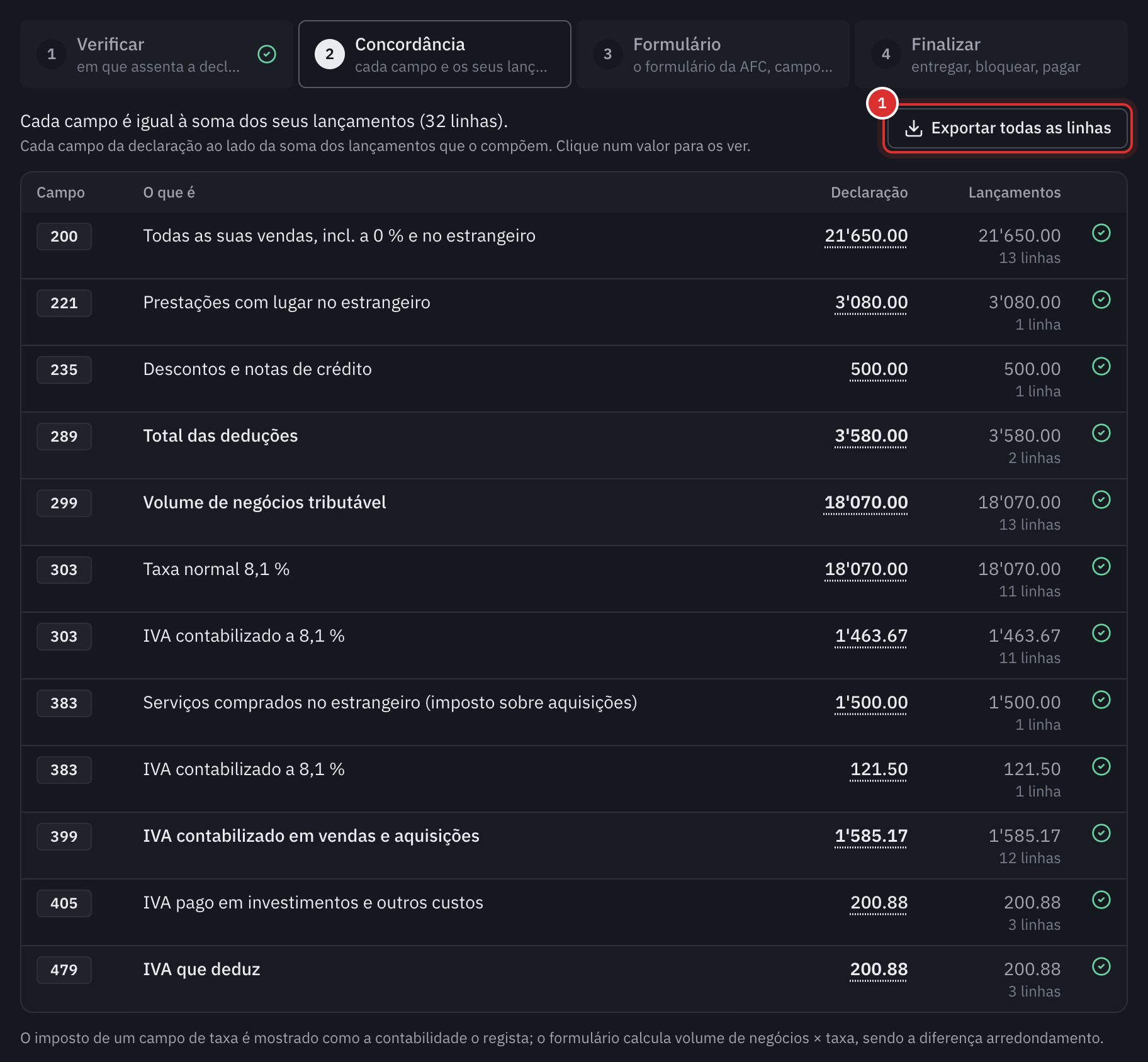The height and width of the screenshot is (1062, 1148).
Task: Click check icon for Serviços comprados no estrangeiro
Action: (1101, 700)
